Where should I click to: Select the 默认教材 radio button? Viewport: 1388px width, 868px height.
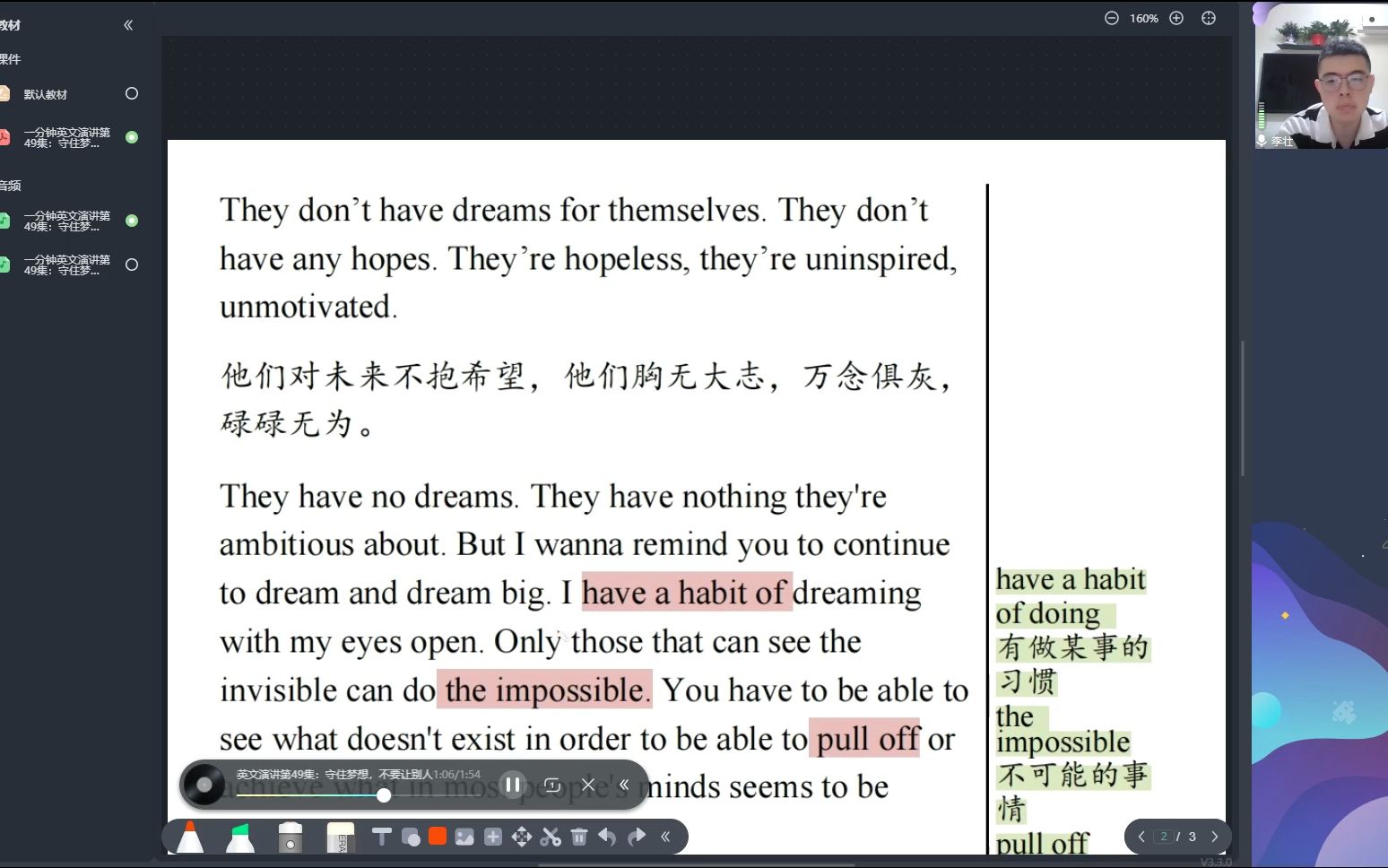(x=132, y=93)
